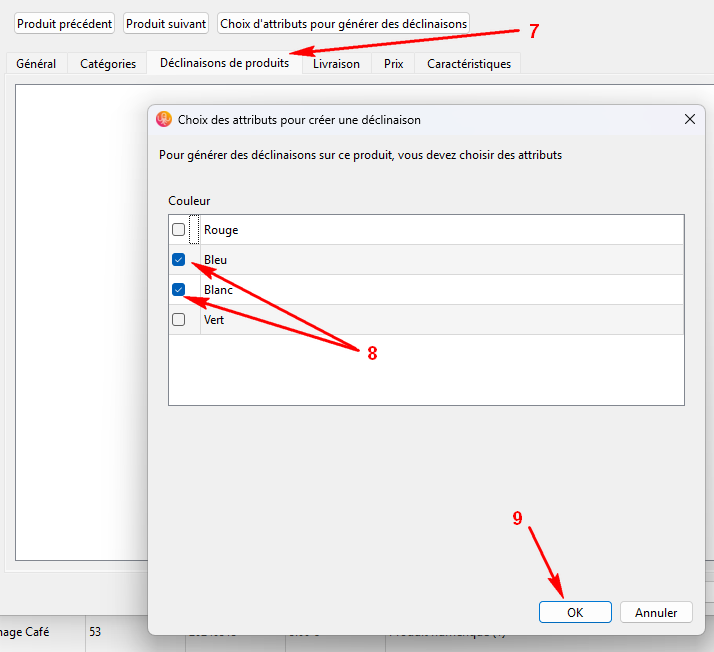Switch to the Catégories tab

coord(108,64)
